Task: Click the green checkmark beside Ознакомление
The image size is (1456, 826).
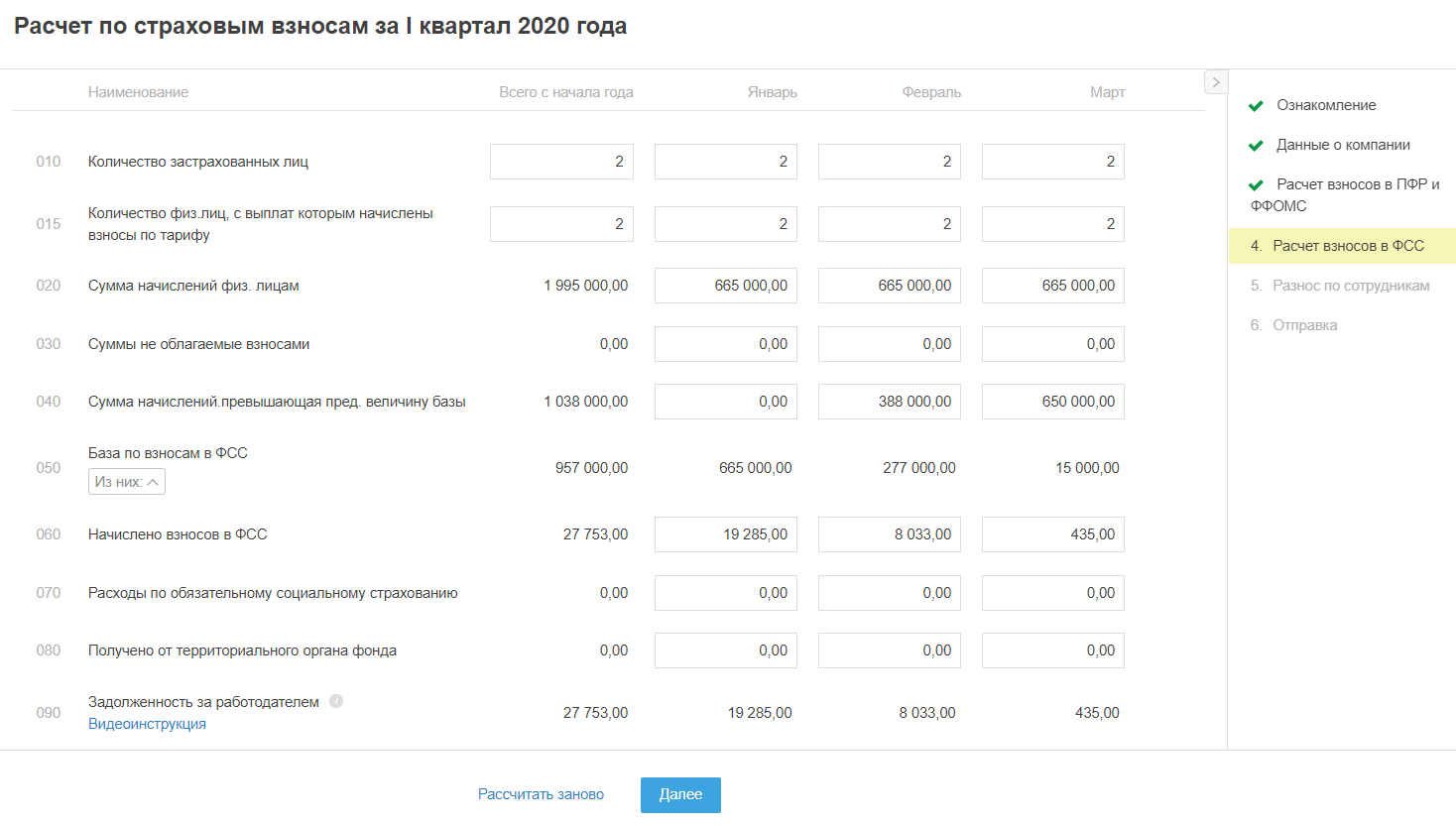Action: tap(1256, 106)
